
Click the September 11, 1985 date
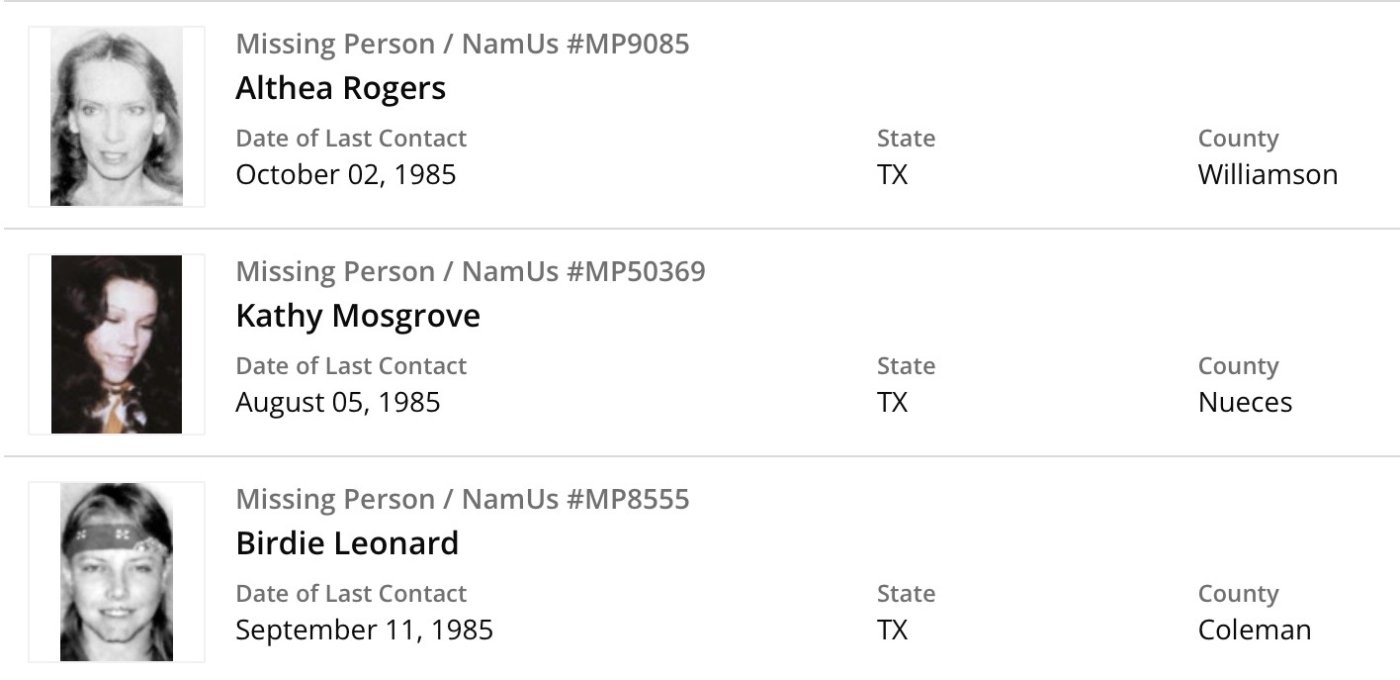point(364,630)
